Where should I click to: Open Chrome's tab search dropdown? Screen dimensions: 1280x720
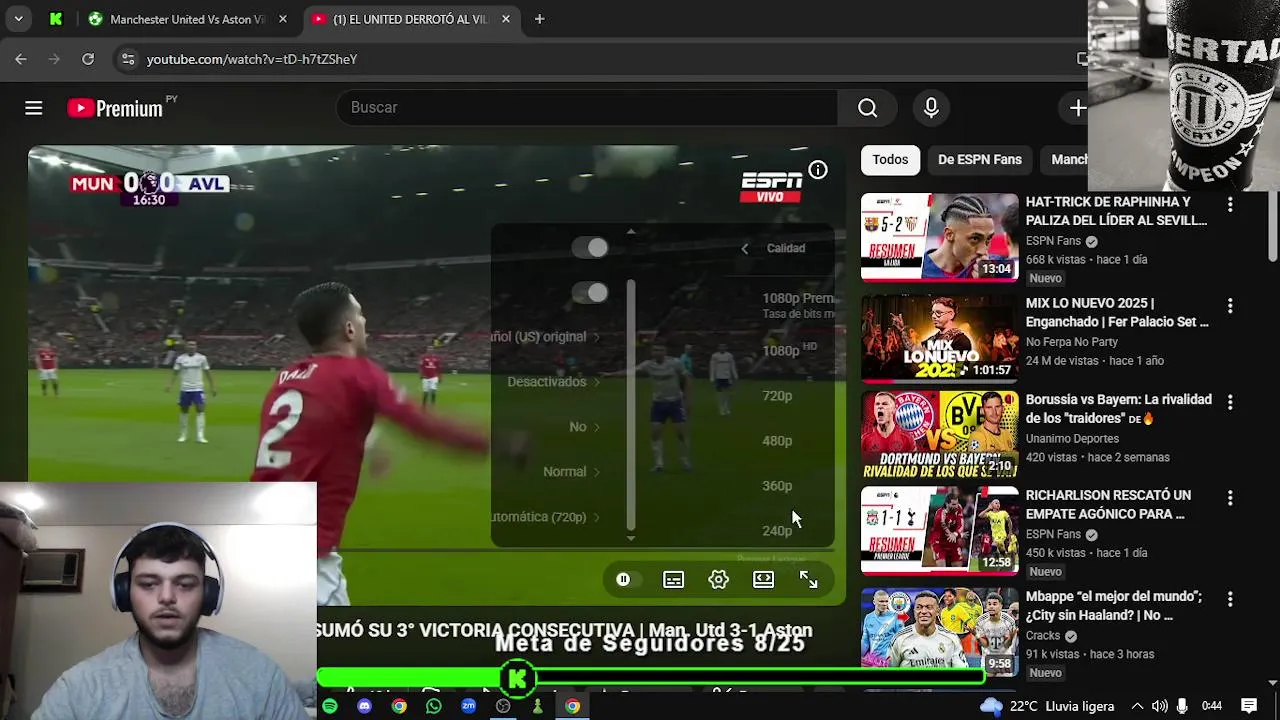tap(18, 19)
